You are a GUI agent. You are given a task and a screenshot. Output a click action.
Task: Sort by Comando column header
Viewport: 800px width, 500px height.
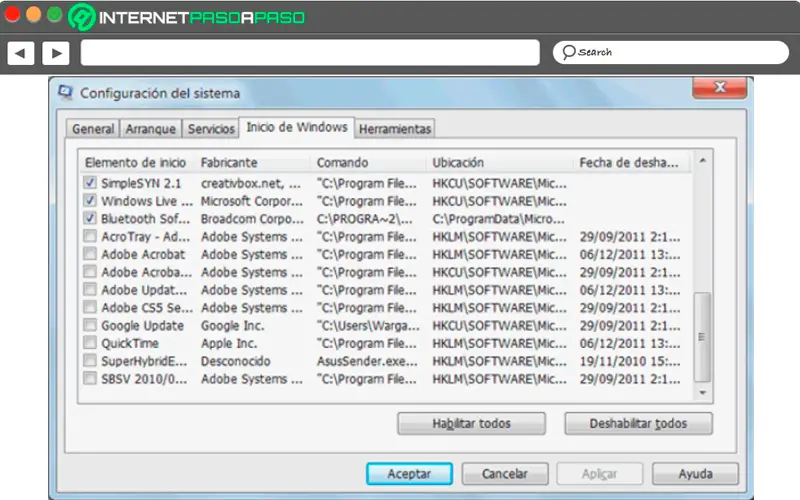(x=369, y=163)
